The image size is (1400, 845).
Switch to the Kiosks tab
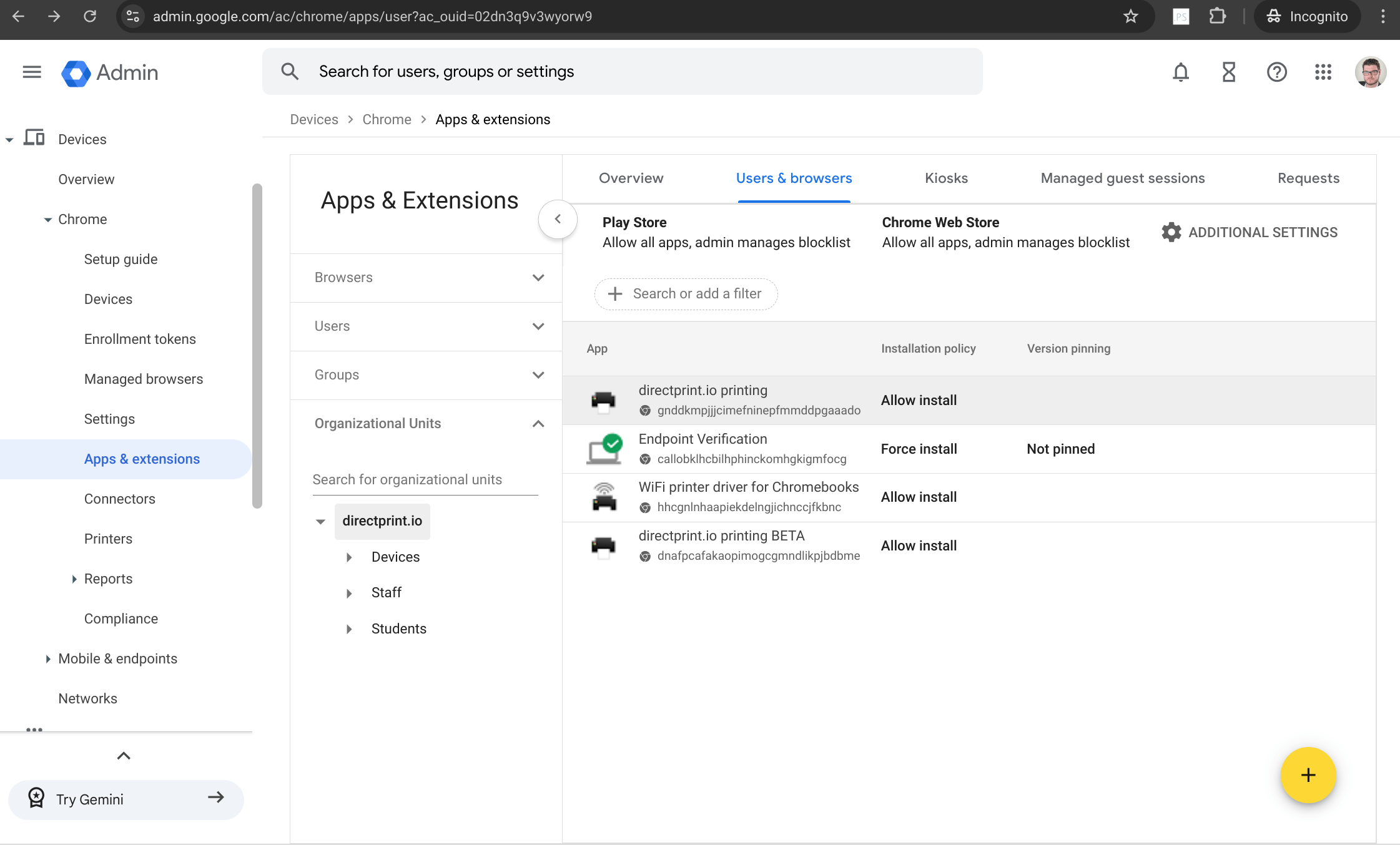pyautogui.click(x=945, y=178)
